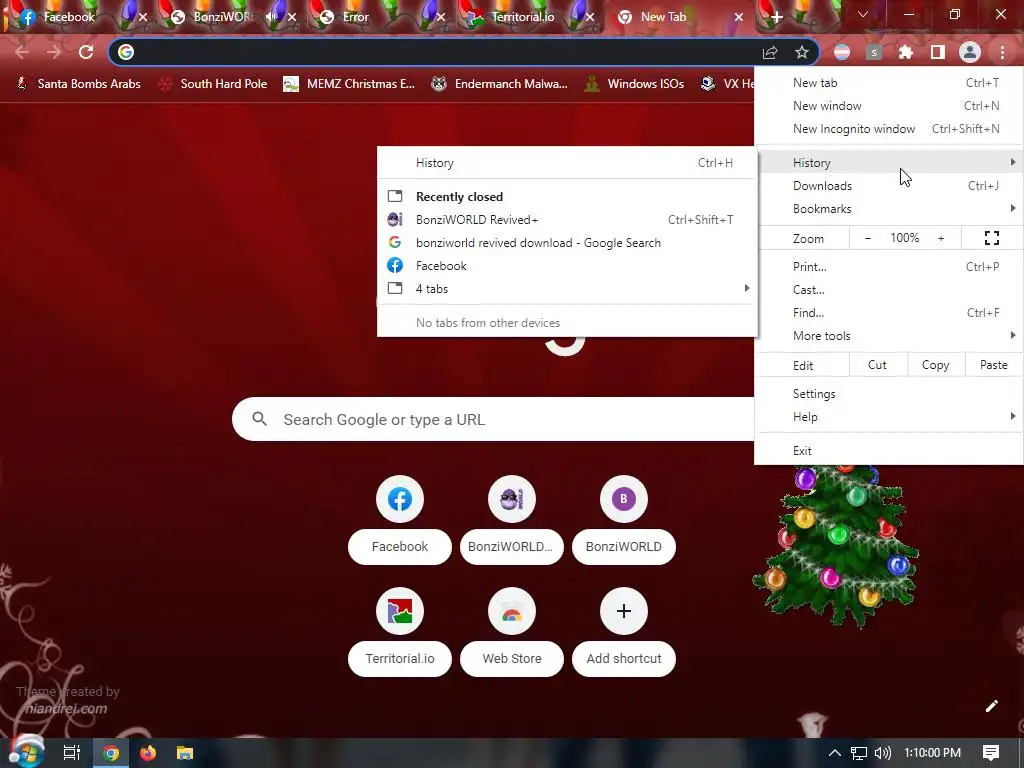Mute the BonziWORLD tab speaker icon
This screenshot has width=1024, height=768.
click(x=272, y=17)
